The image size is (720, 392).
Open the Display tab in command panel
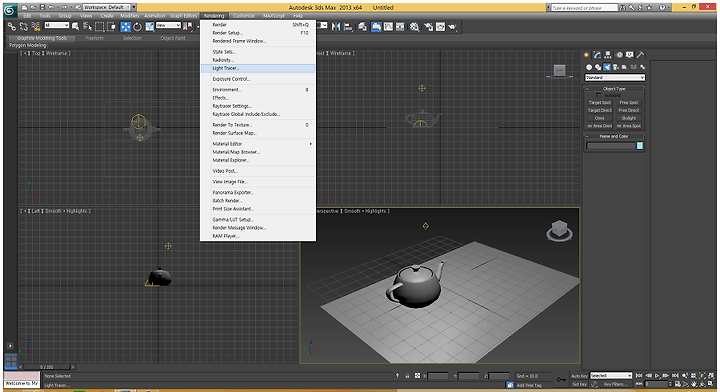point(630,55)
